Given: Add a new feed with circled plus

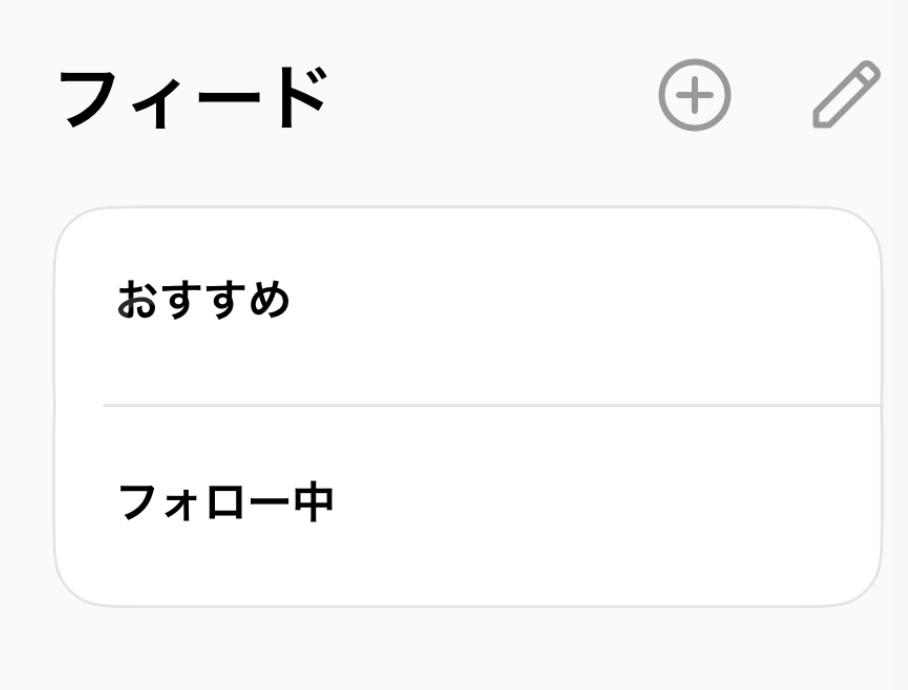Looking at the screenshot, I should 694,95.
